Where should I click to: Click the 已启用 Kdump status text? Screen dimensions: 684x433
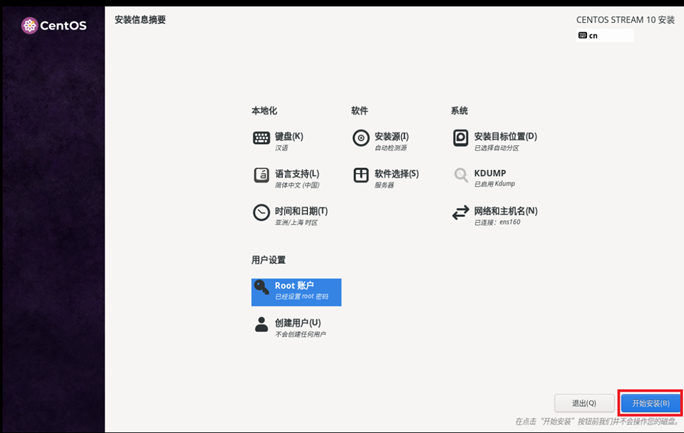(495, 184)
